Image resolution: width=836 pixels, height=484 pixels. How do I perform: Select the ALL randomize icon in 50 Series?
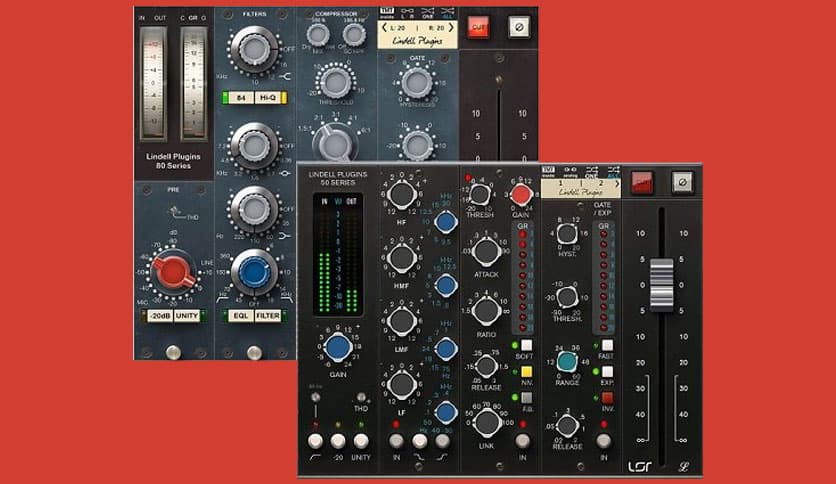613,172
